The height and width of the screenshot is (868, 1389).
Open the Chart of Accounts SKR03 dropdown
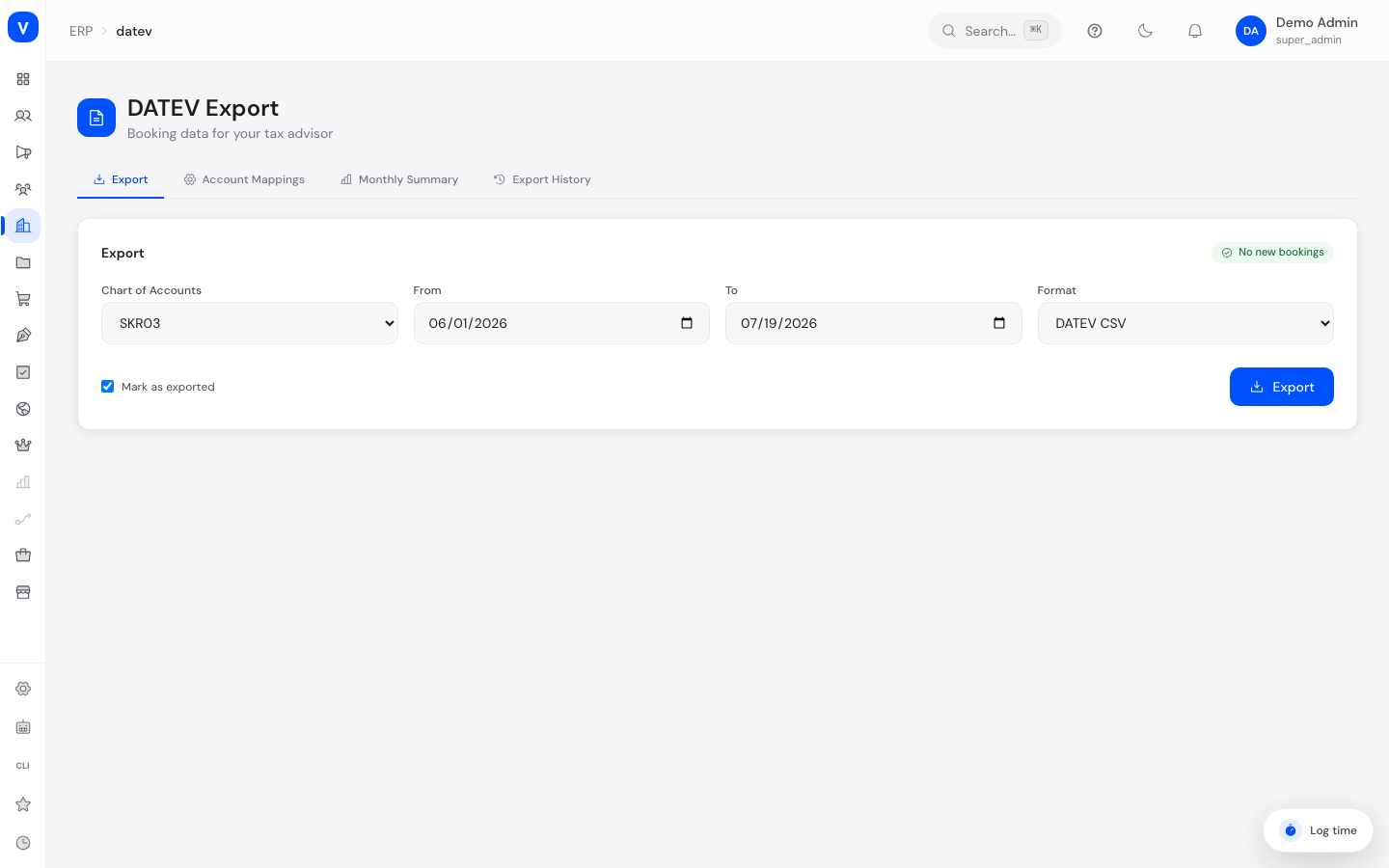coord(250,323)
